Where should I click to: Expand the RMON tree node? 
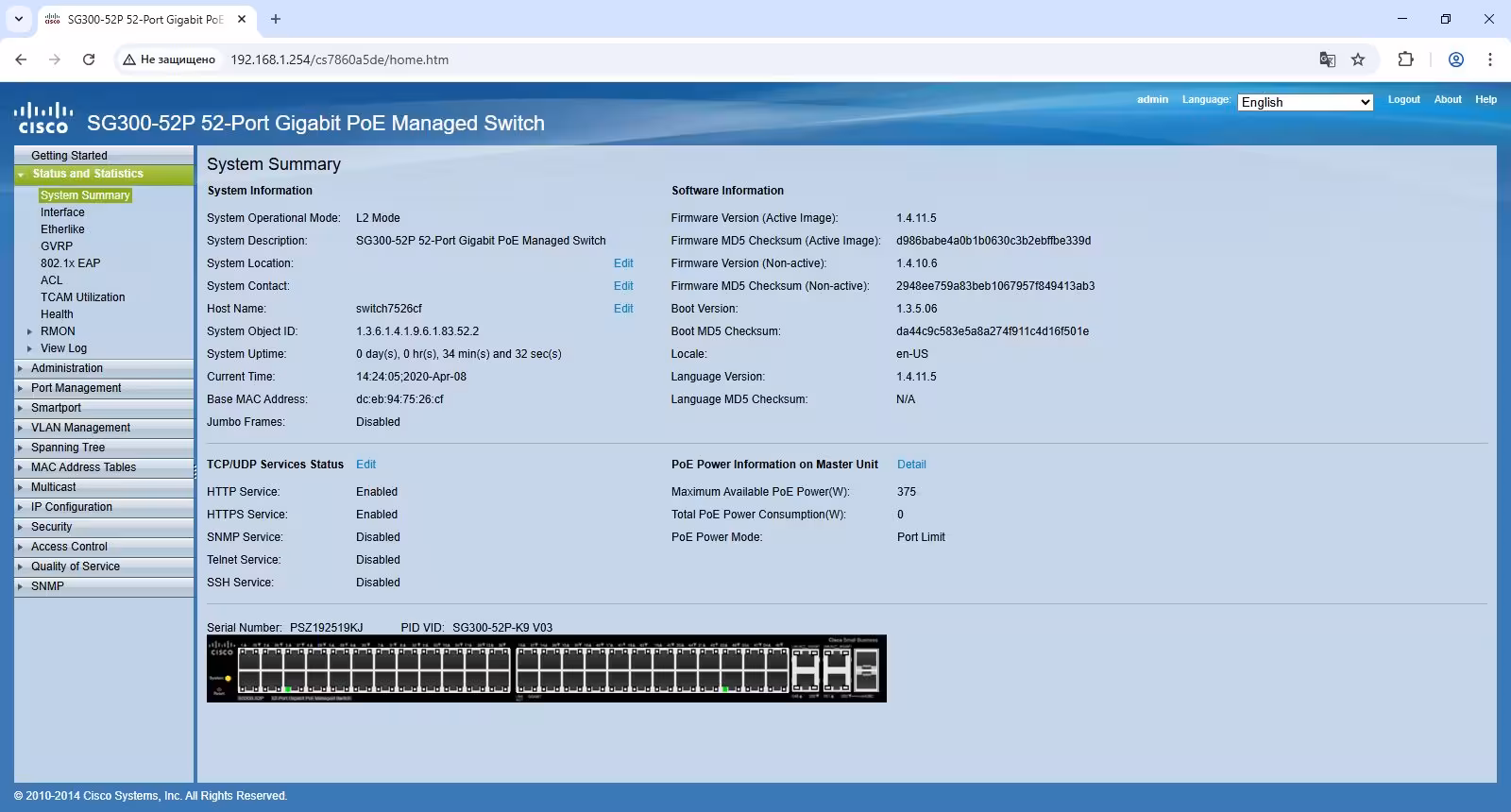coord(30,331)
